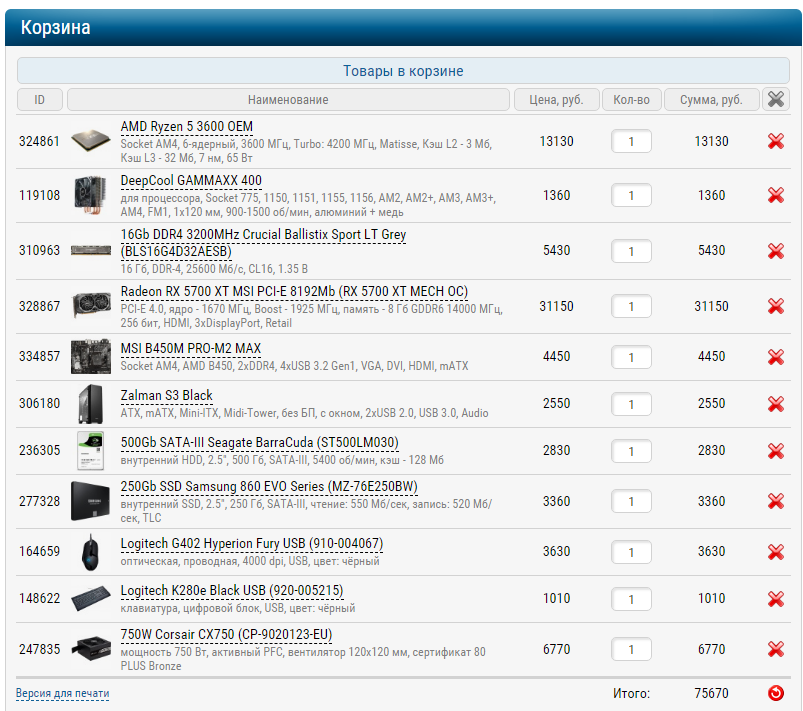
Task: Click the ID column header
Action: 39,99
